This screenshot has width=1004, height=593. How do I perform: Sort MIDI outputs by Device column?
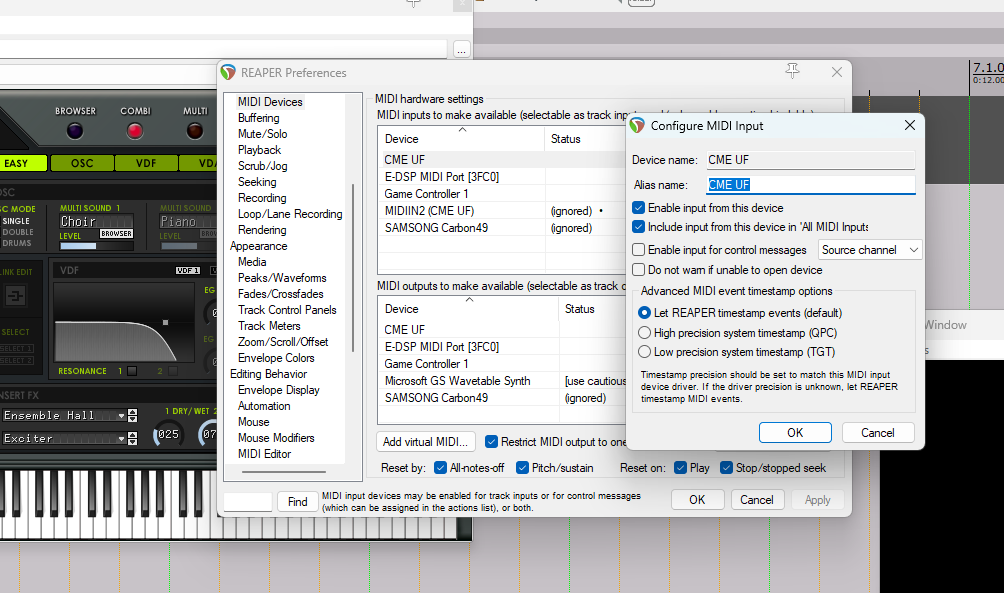[468, 309]
